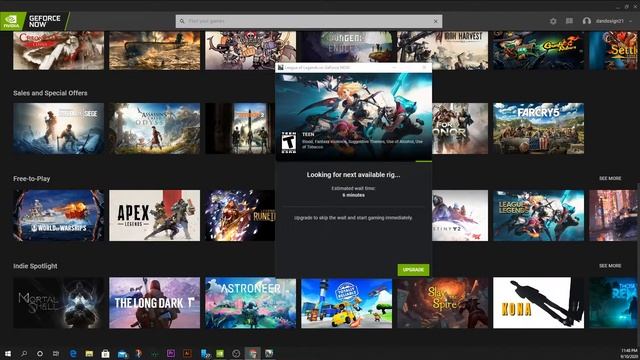Open the green NVIDIA app on the taskbar
The image size is (640, 360).
pos(220,353)
